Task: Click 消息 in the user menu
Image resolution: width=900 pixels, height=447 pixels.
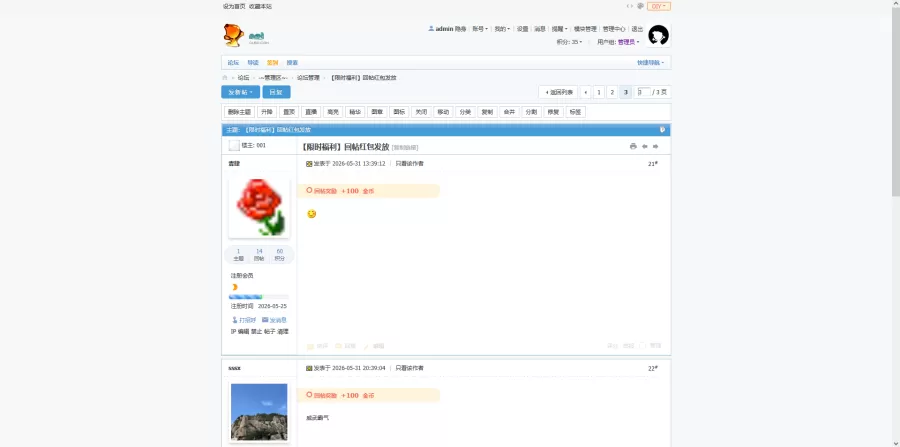Action: tap(540, 29)
